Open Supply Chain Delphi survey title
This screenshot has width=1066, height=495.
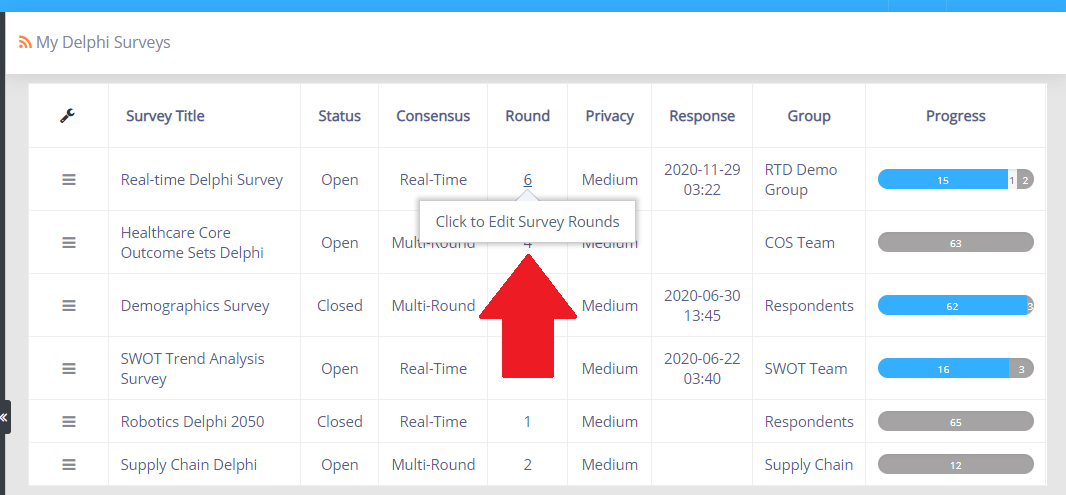(x=189, y=465)
